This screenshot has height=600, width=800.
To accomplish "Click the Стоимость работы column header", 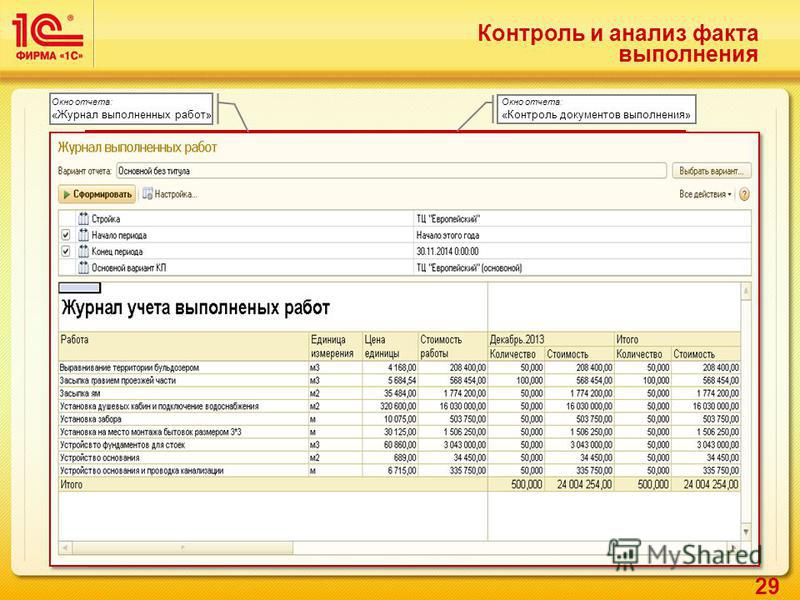I will point(453,346).
